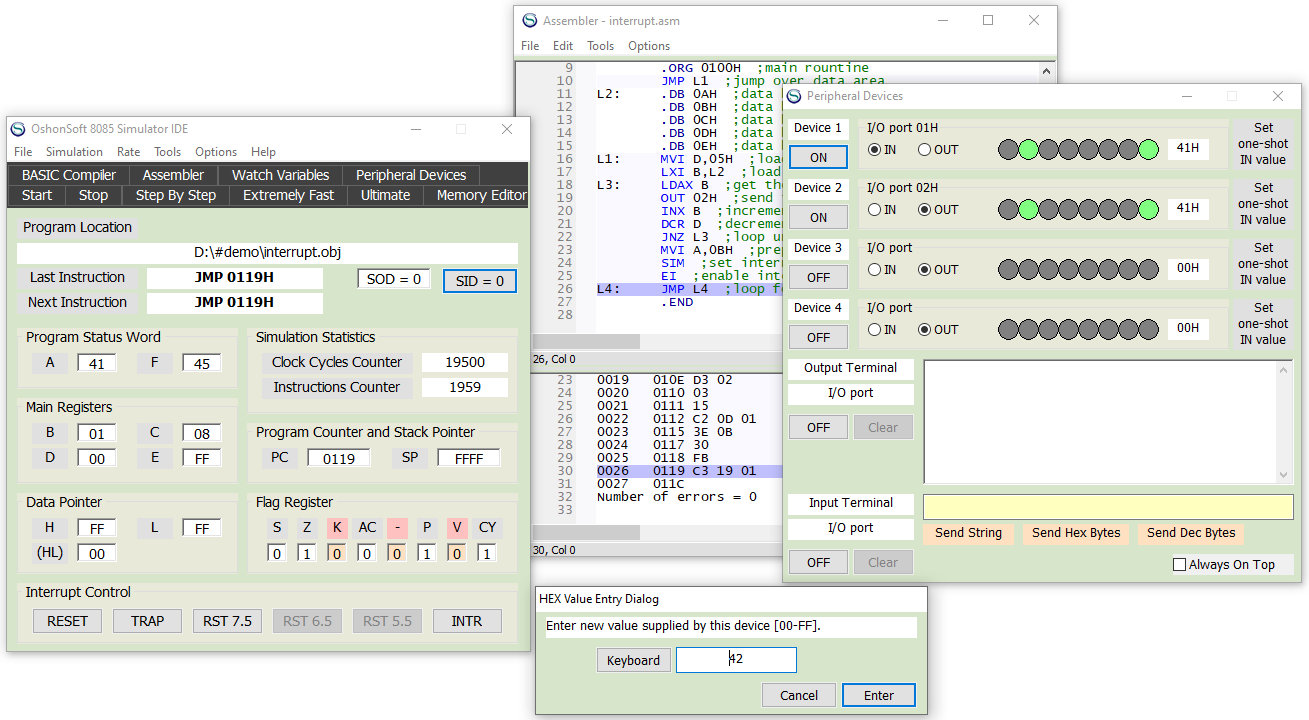Click the PC register value 0119

click(x=339, y=458)
